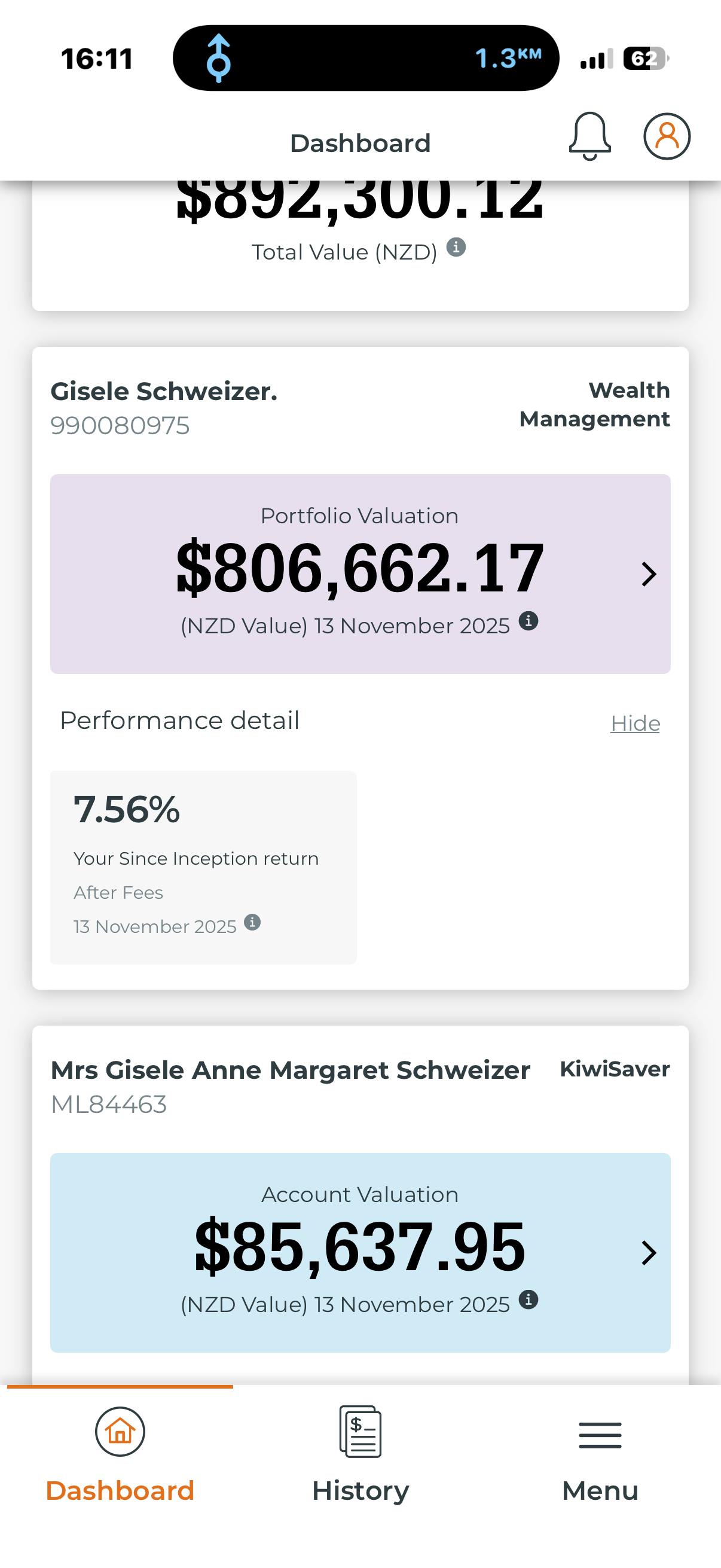Tap the Gisele Schweizer. account name
The width and height of the screenshot is (721, 1568).
(164, 391)
